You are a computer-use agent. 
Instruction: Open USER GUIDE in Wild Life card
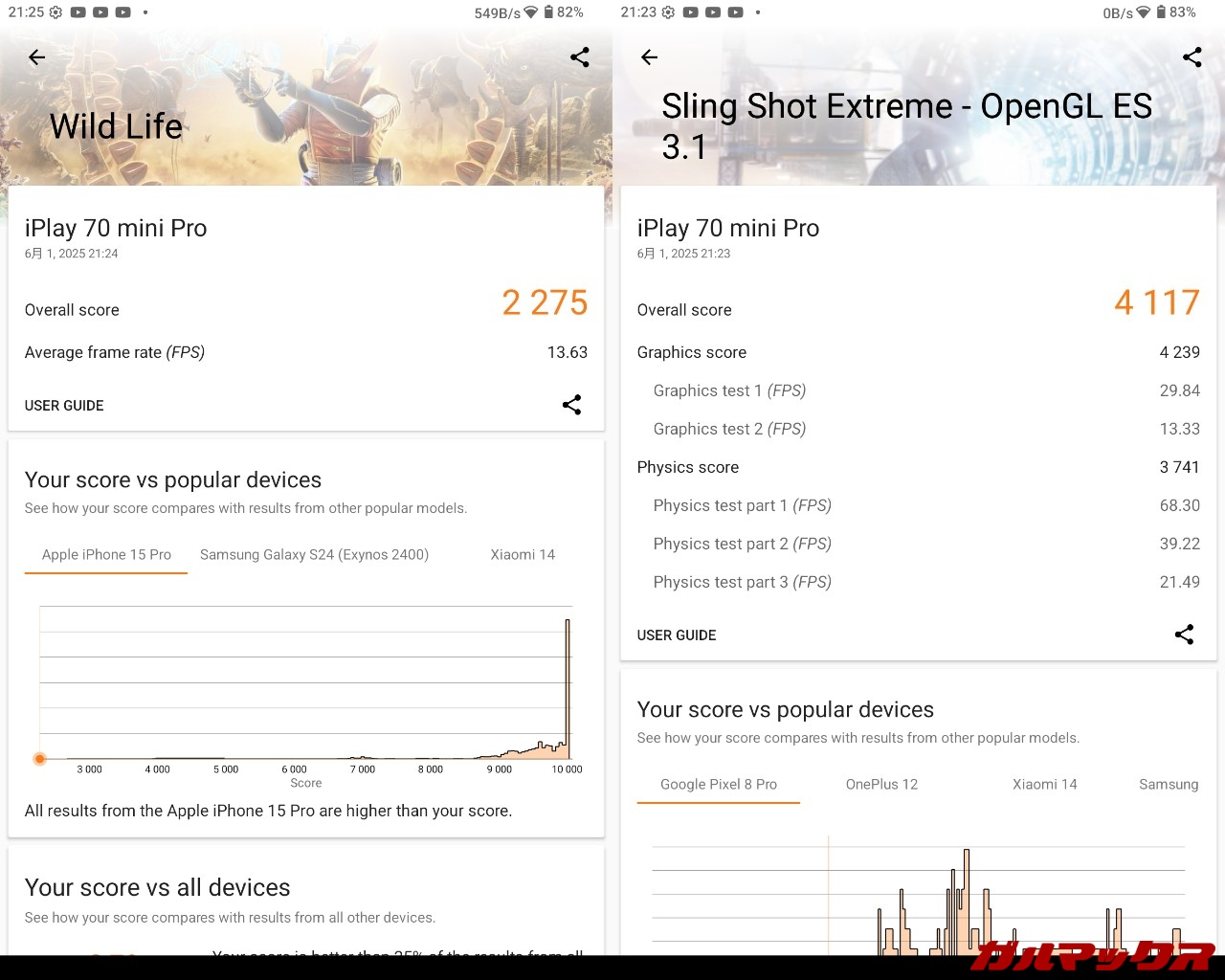[64, 406]
